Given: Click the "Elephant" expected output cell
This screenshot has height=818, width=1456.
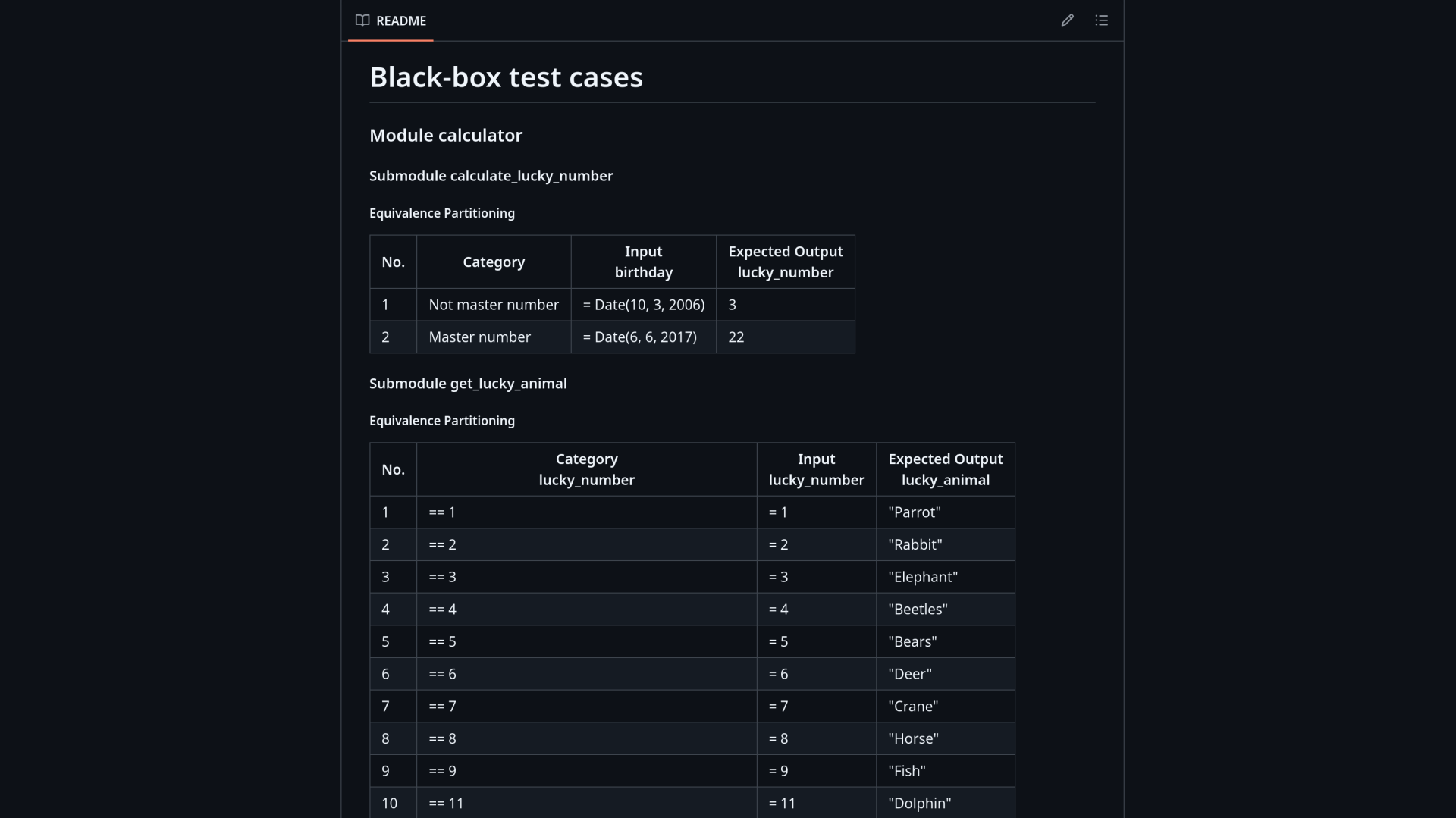Looking at the screenshot, I should click(946, 577).
